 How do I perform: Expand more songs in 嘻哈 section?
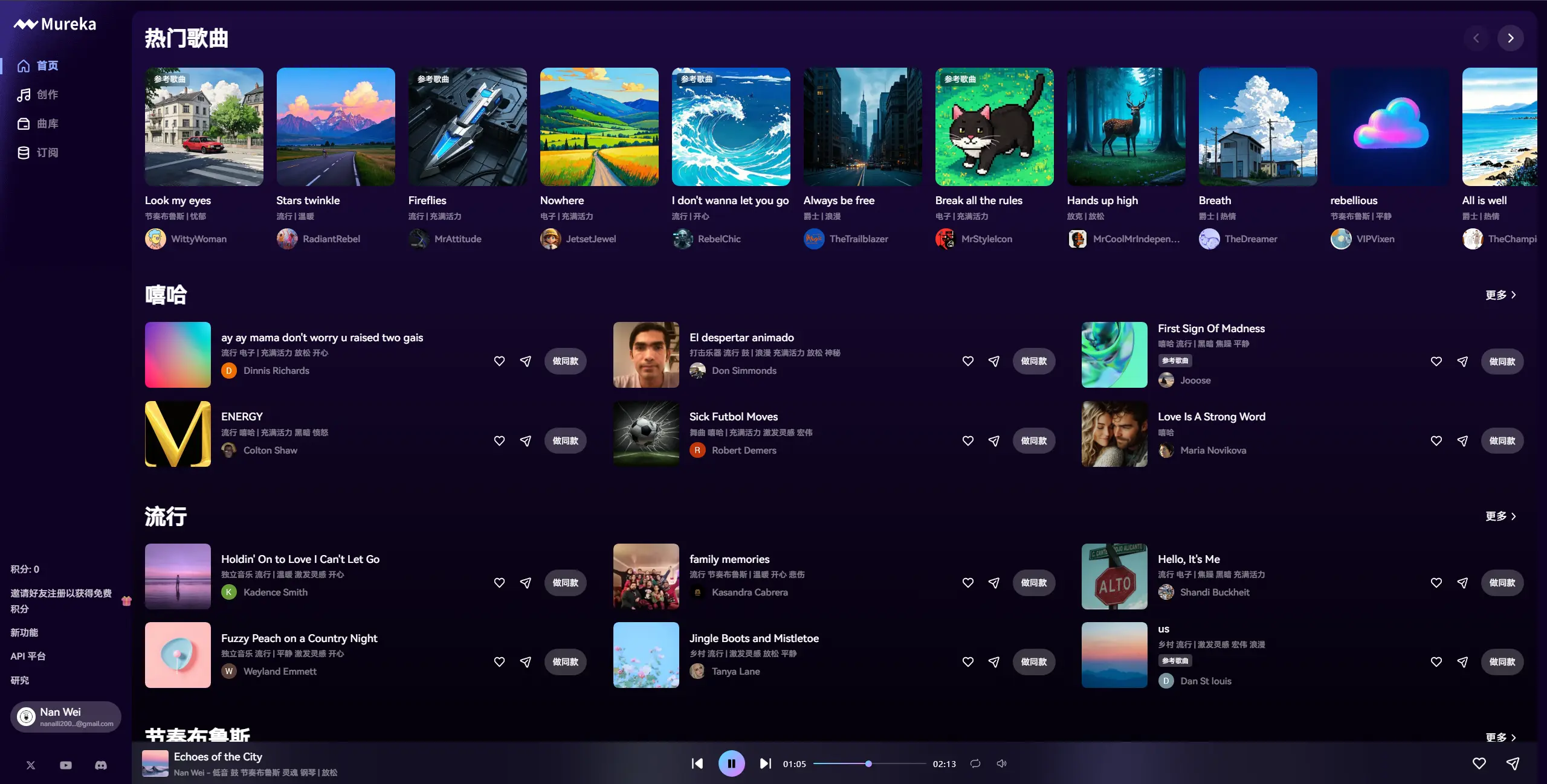pos(1500,295)
